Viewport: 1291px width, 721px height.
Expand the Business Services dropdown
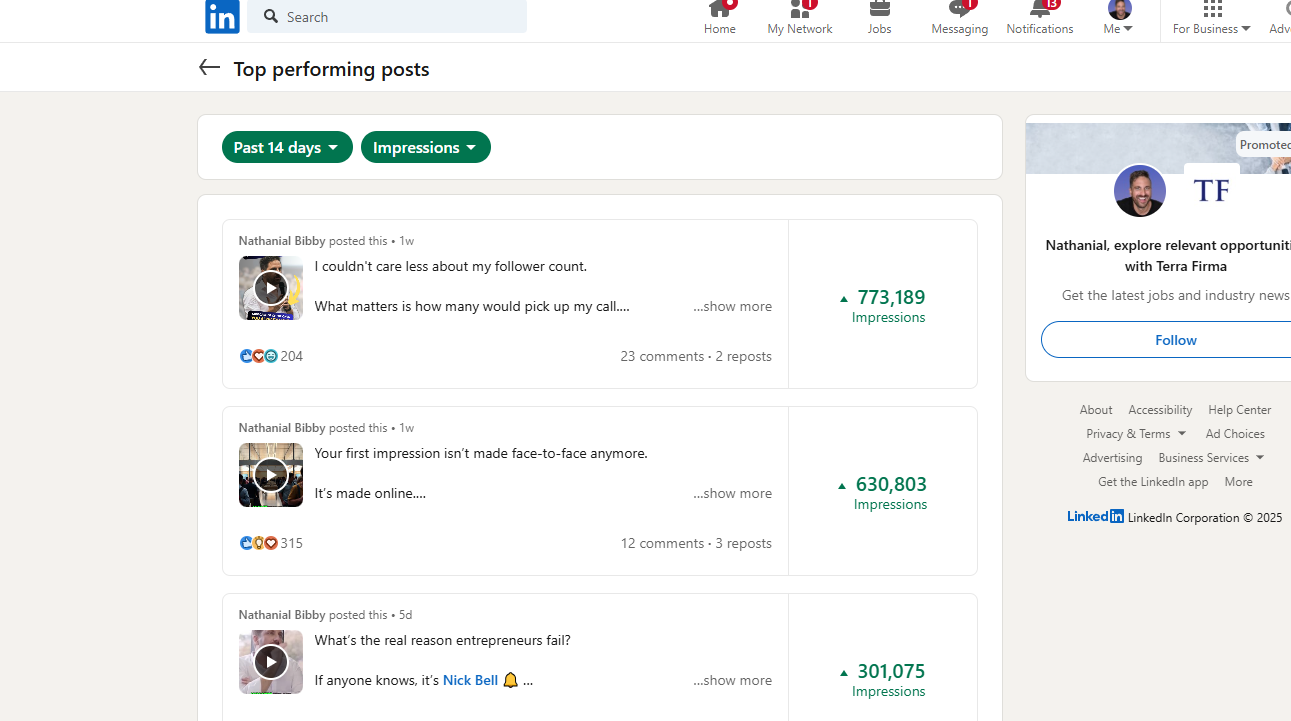point(1211,458)
